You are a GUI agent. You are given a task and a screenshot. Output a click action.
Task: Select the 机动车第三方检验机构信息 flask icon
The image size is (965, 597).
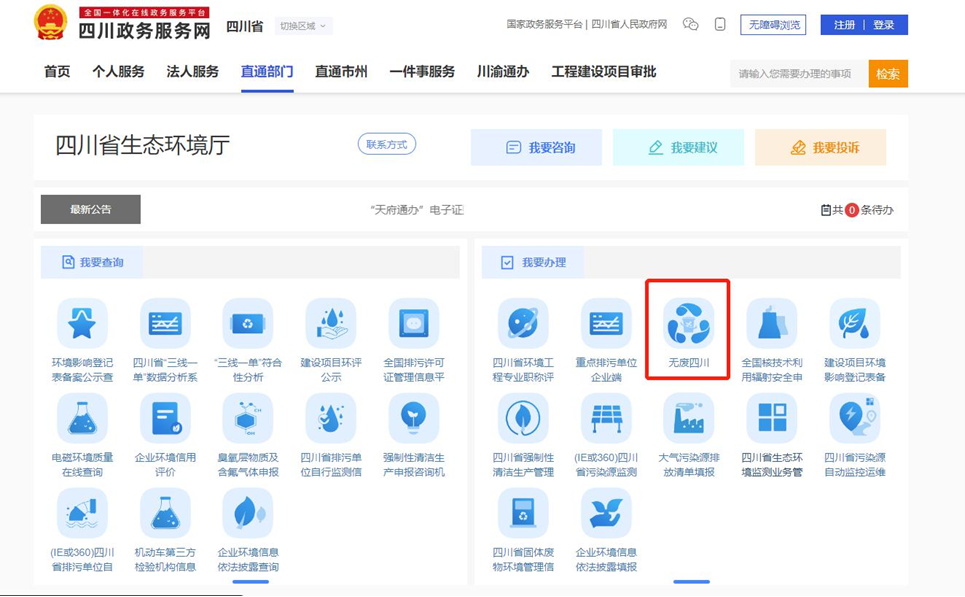(165, 515)
